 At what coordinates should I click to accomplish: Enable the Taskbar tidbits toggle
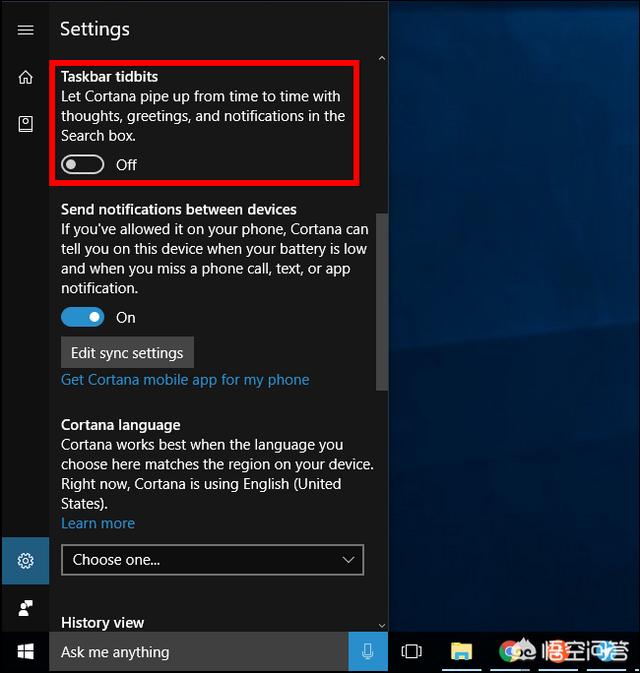click(82, 165)
